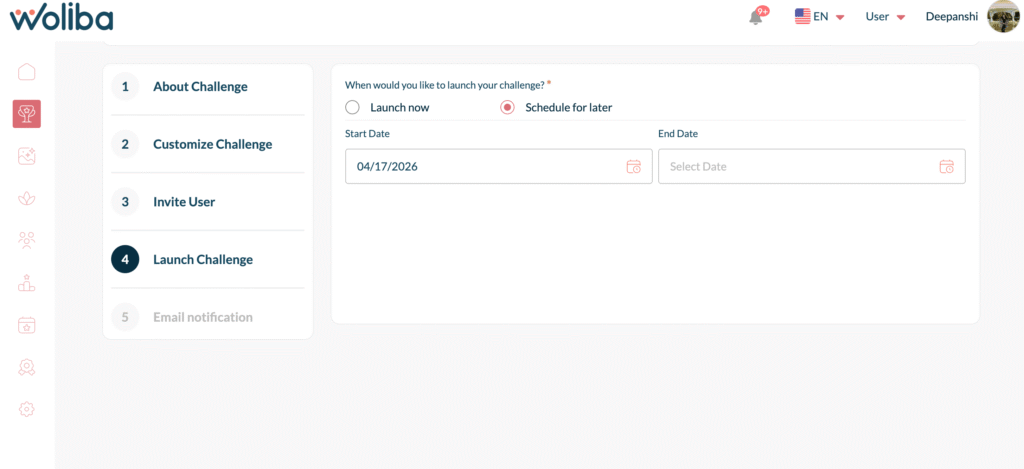Open the image gallery sidebar icon
The height and width of the screenshot is (469, 1024).
click(27, 156)
